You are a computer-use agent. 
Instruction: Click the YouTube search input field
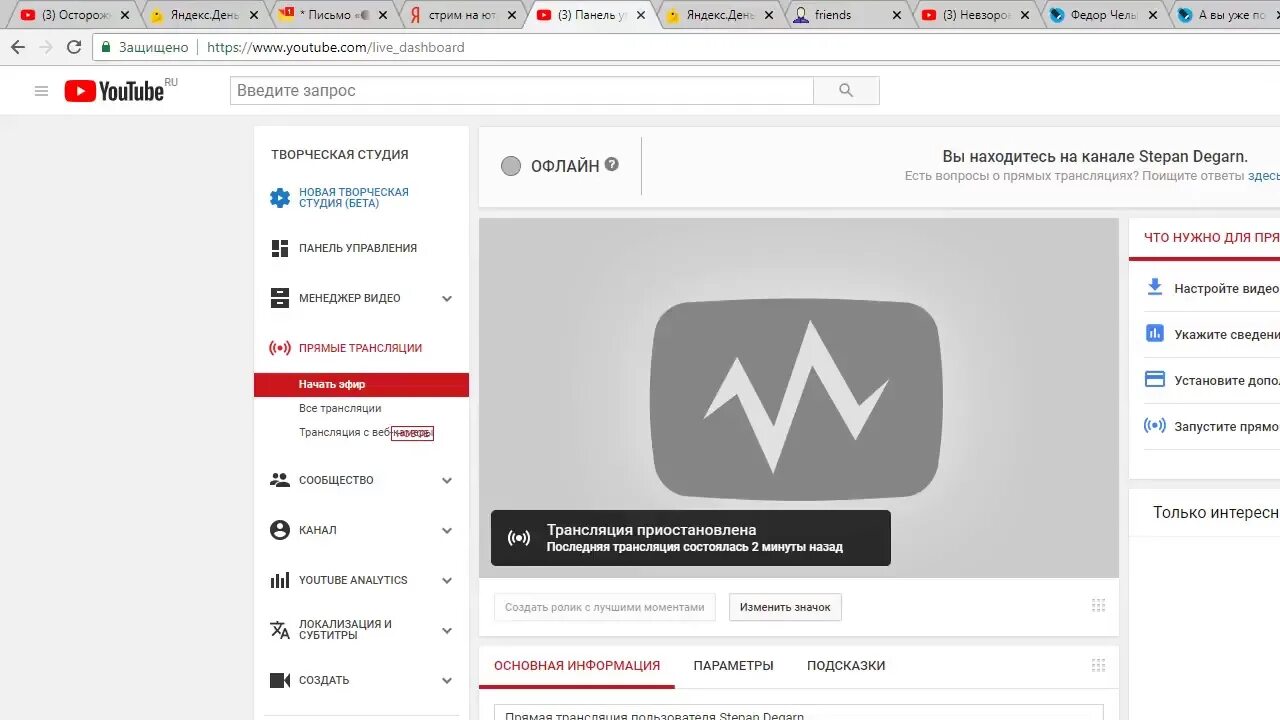tap(522, 90)
